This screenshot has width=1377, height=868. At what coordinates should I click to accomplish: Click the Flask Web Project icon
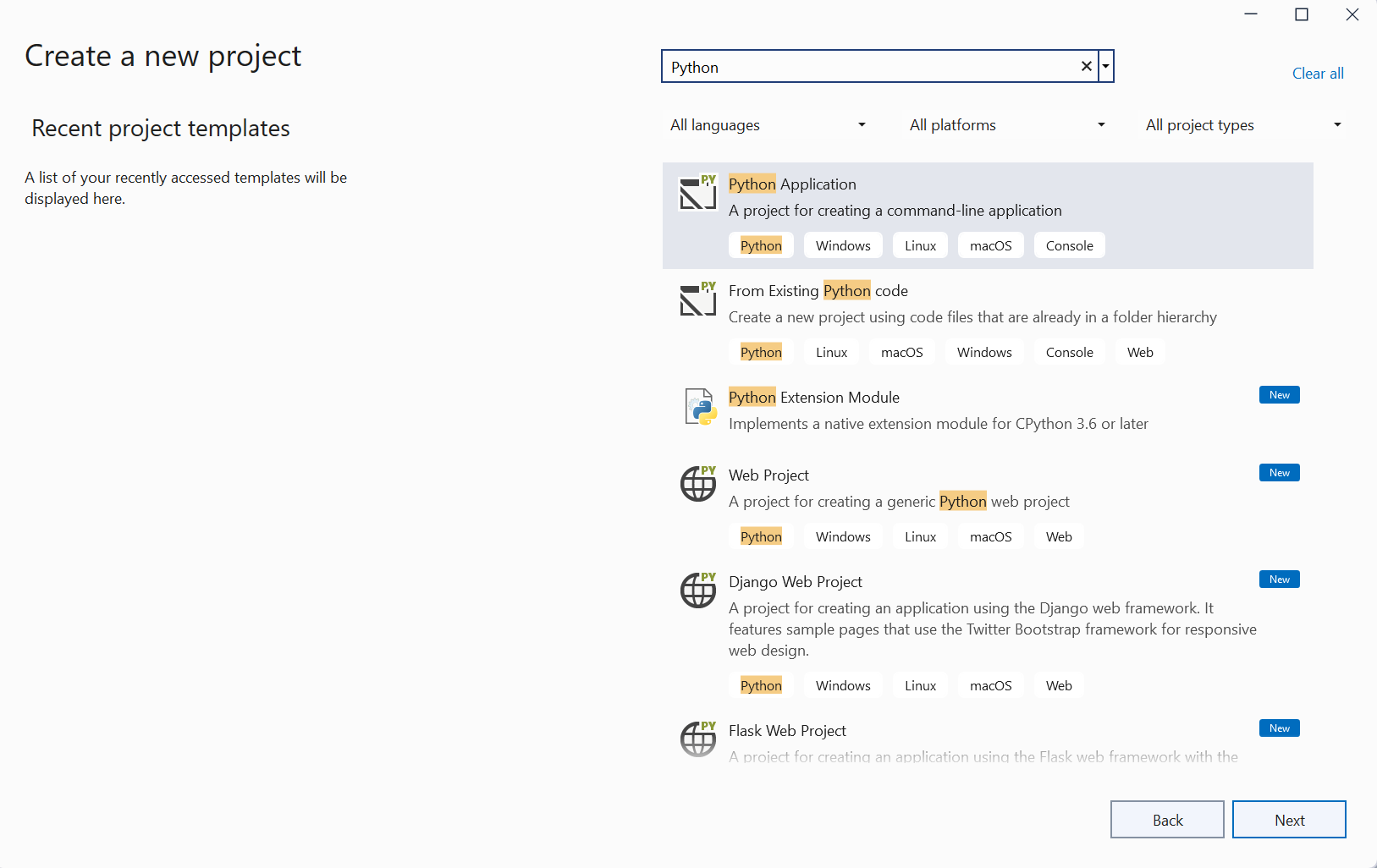(697, 739)
